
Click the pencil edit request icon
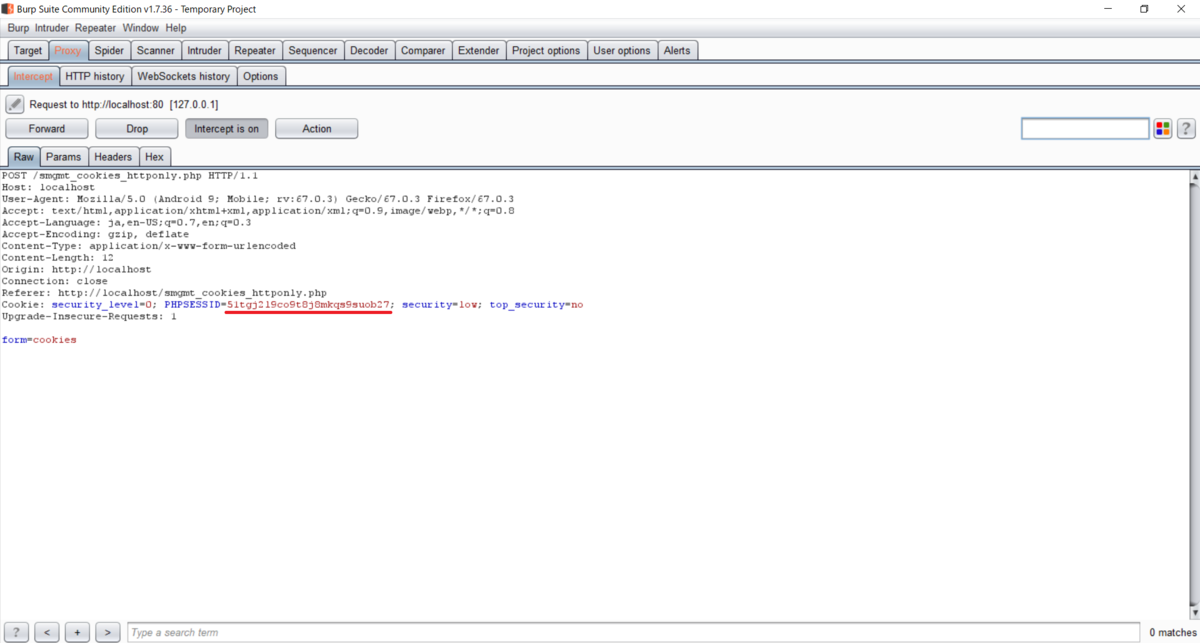(15, 104)
